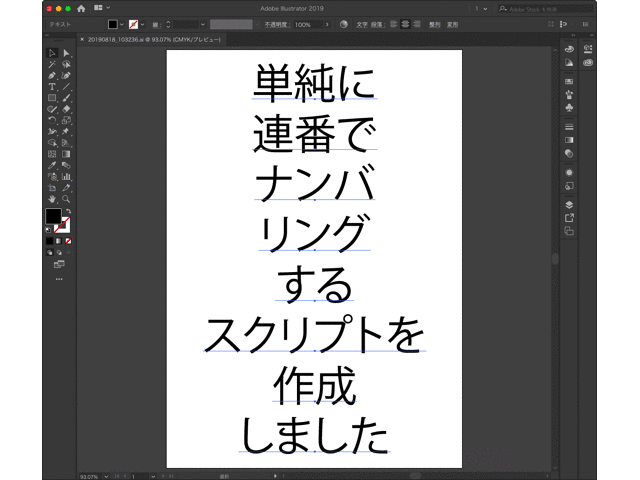Viewport: 640px width, 480px height.
Task: Open Home screen icon
Action: click(81, 8)
